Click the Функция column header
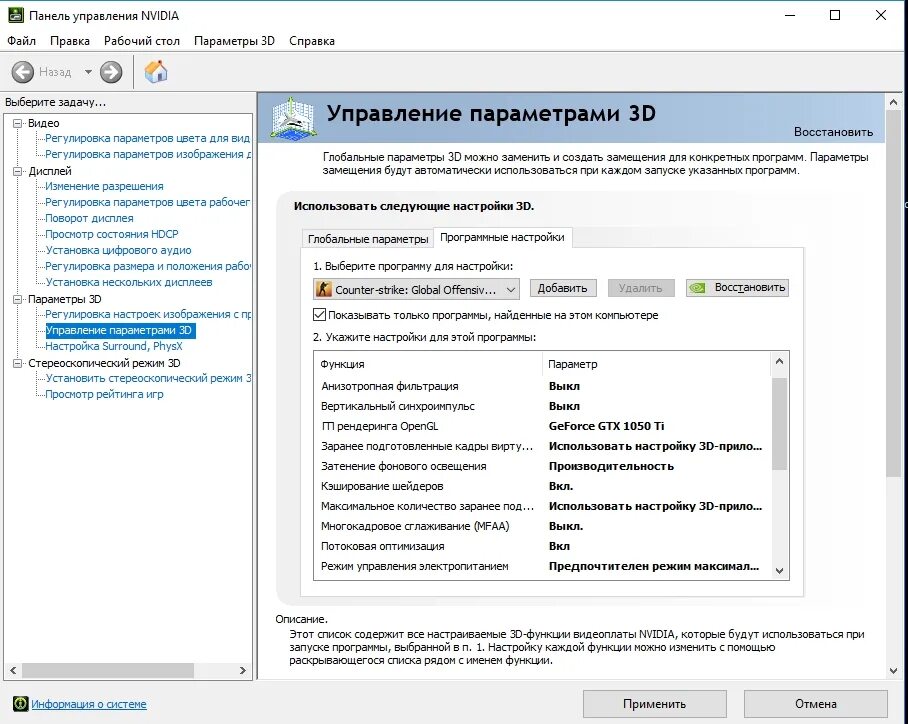 point(429,364)
